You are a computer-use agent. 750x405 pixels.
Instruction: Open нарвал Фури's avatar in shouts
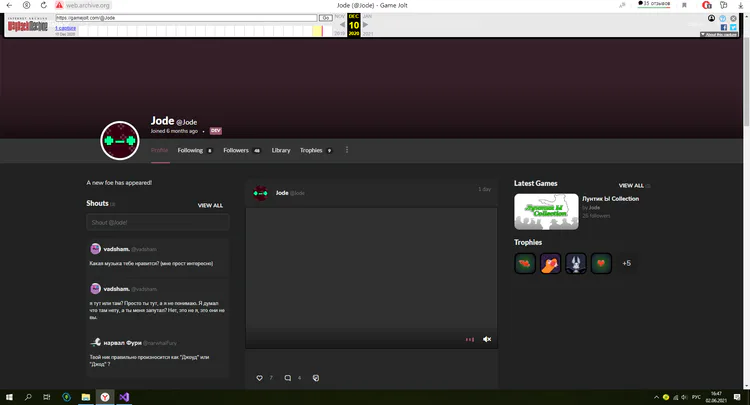tap(96, 342)
